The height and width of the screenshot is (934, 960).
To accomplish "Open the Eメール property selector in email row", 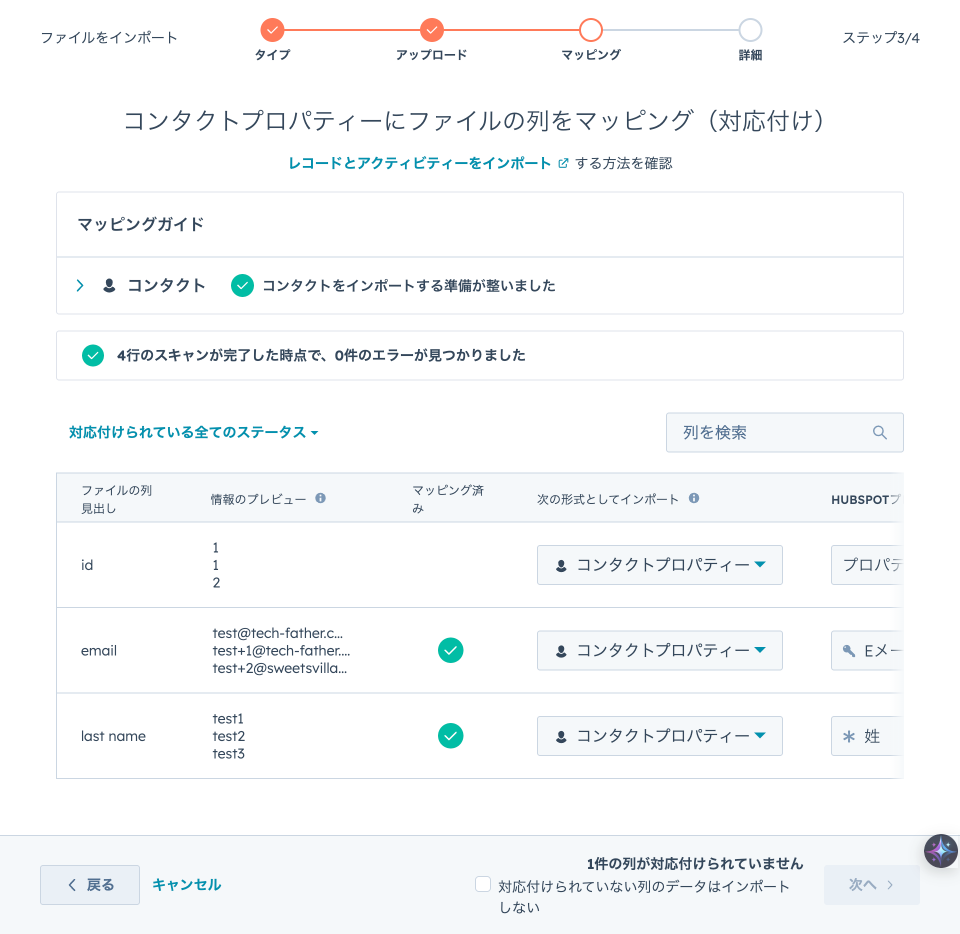I will pos(867,651).
